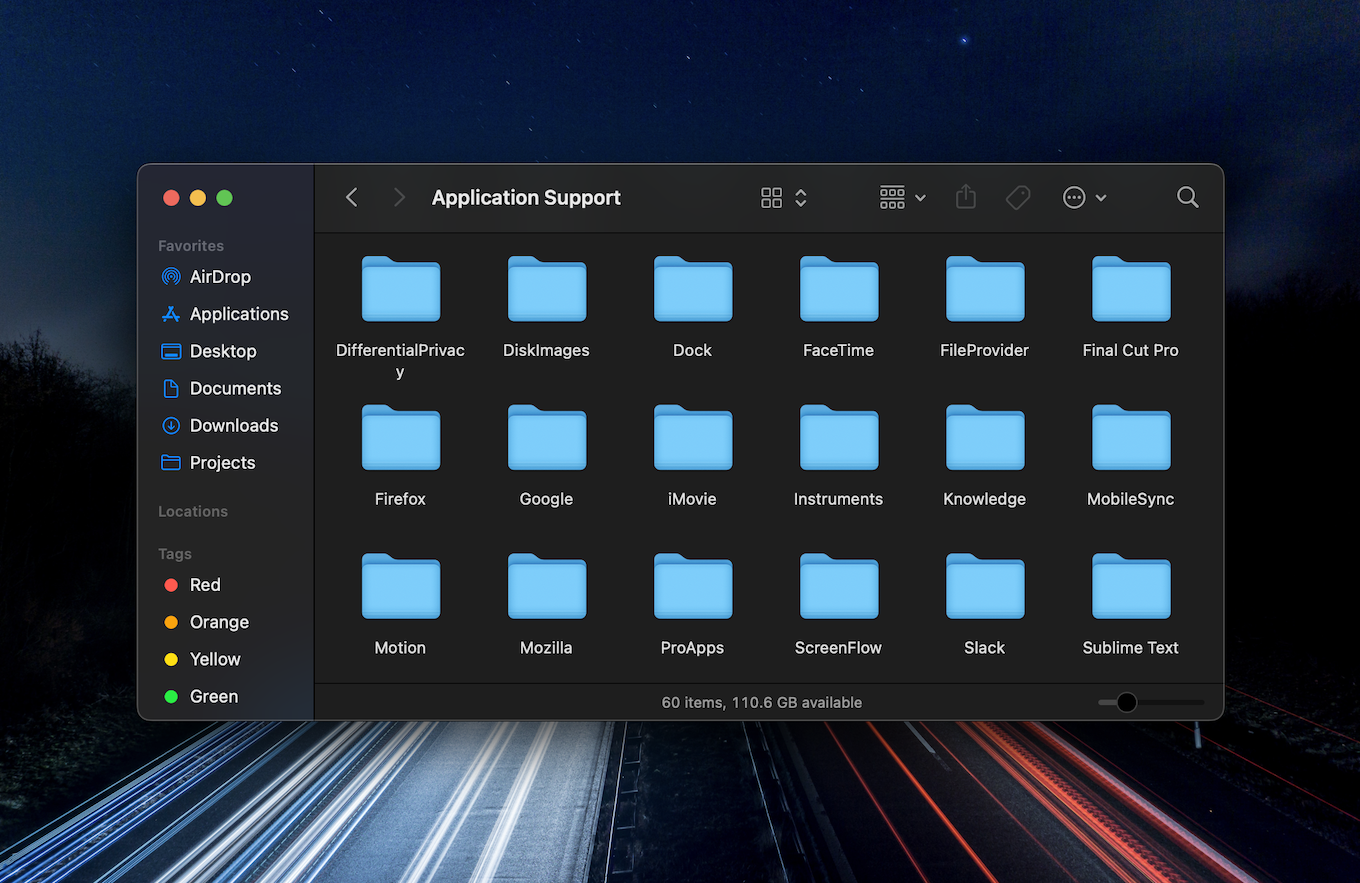Open view style up-down chevron selector
Screen dimensions: 1360x883
[x=801, y=198]
